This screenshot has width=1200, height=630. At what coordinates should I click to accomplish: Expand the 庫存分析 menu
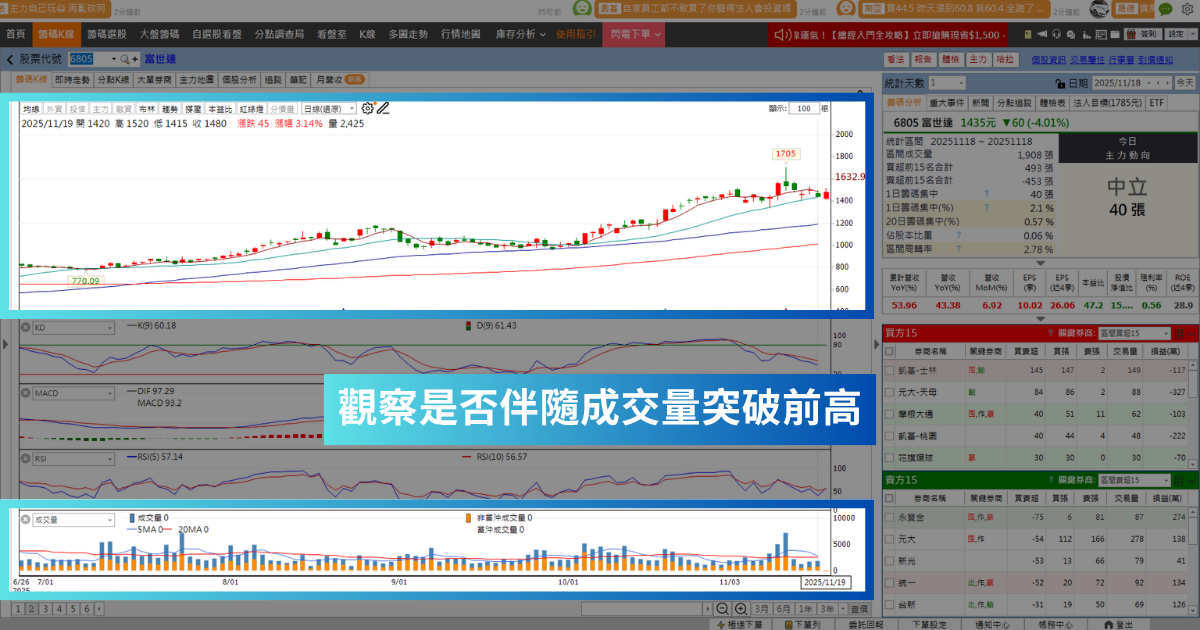(x=520, y=33)
